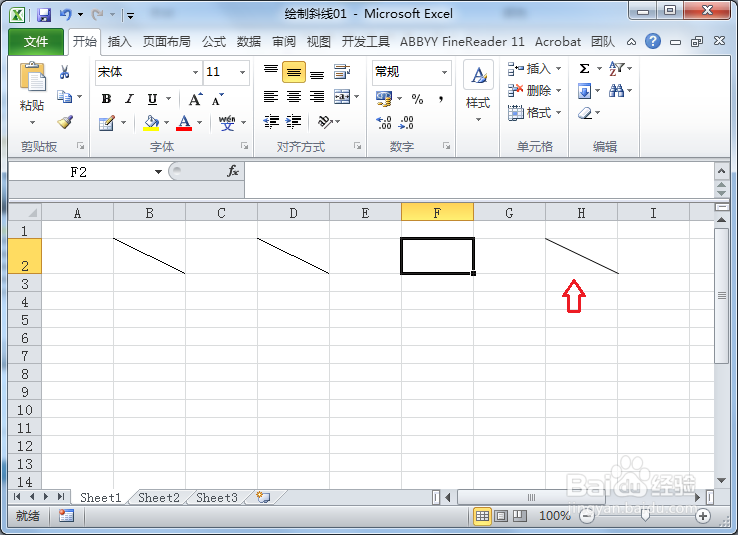The width and height of the screenshot is (738, 535).
Task: Toggle Italic formatting
Action: point(129,99)
